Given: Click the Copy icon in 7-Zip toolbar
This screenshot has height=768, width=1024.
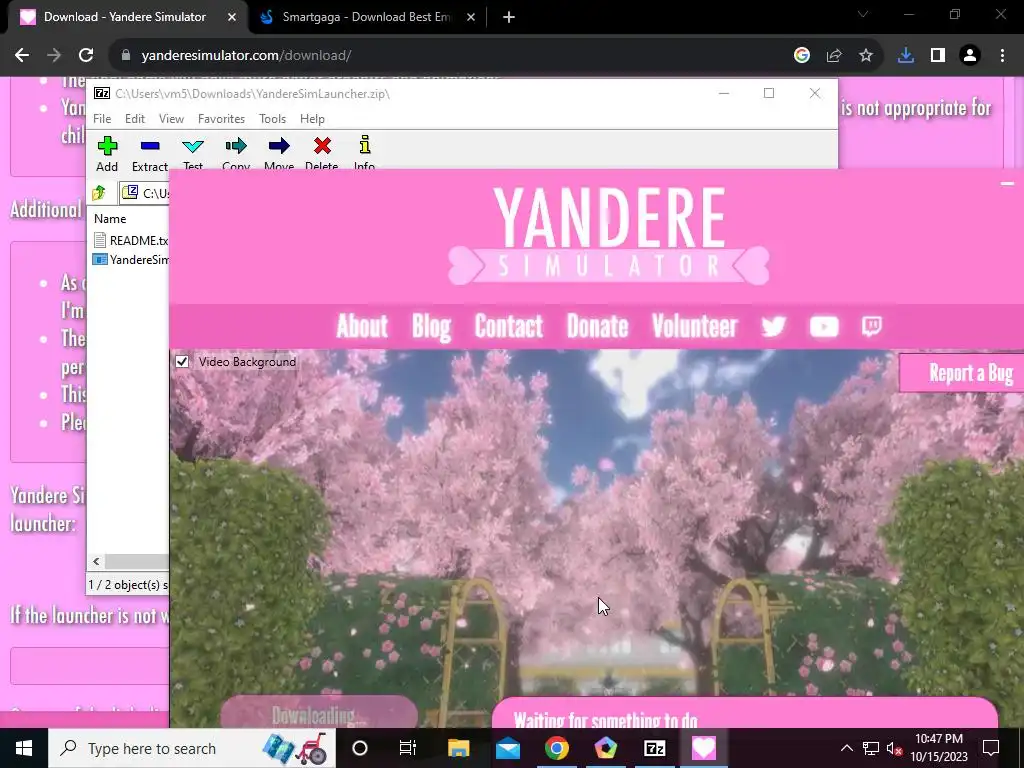Looking at the screenshot, I should click(236, 153).
